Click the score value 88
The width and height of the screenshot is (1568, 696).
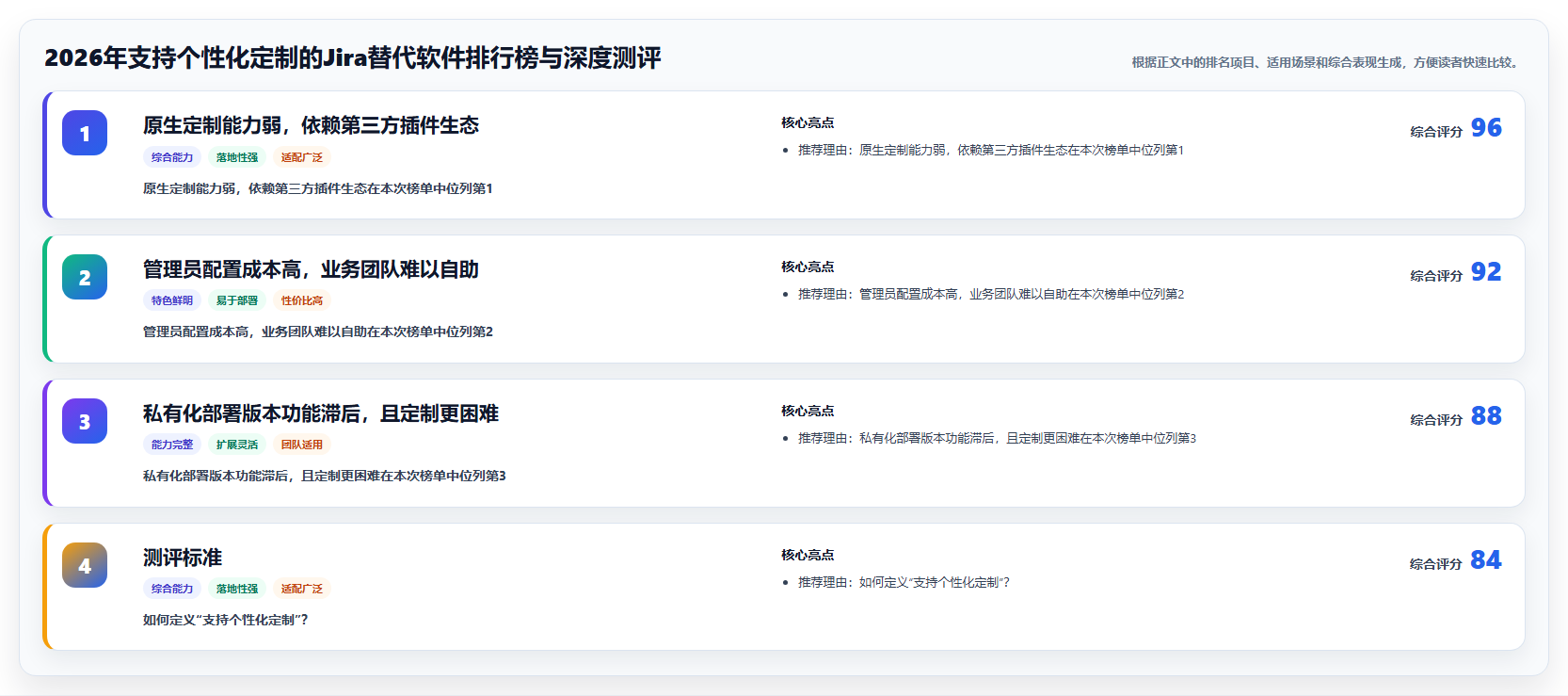pyautogui.click(x=1486, y=415)
